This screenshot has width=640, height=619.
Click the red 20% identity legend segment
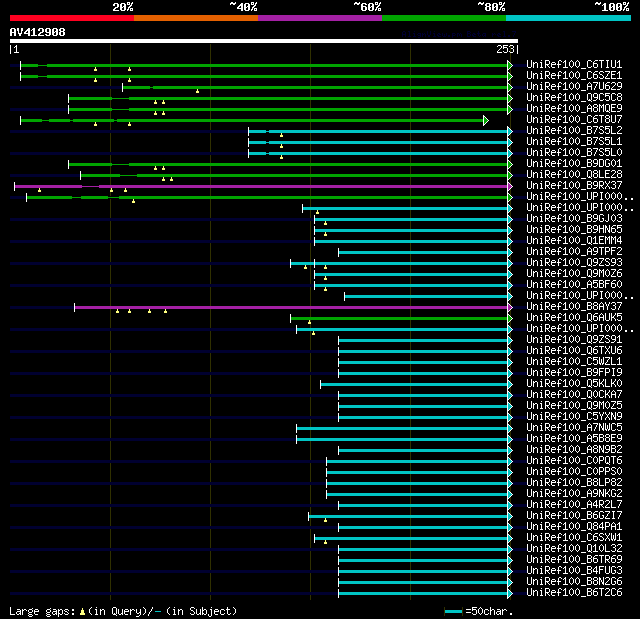72,18
